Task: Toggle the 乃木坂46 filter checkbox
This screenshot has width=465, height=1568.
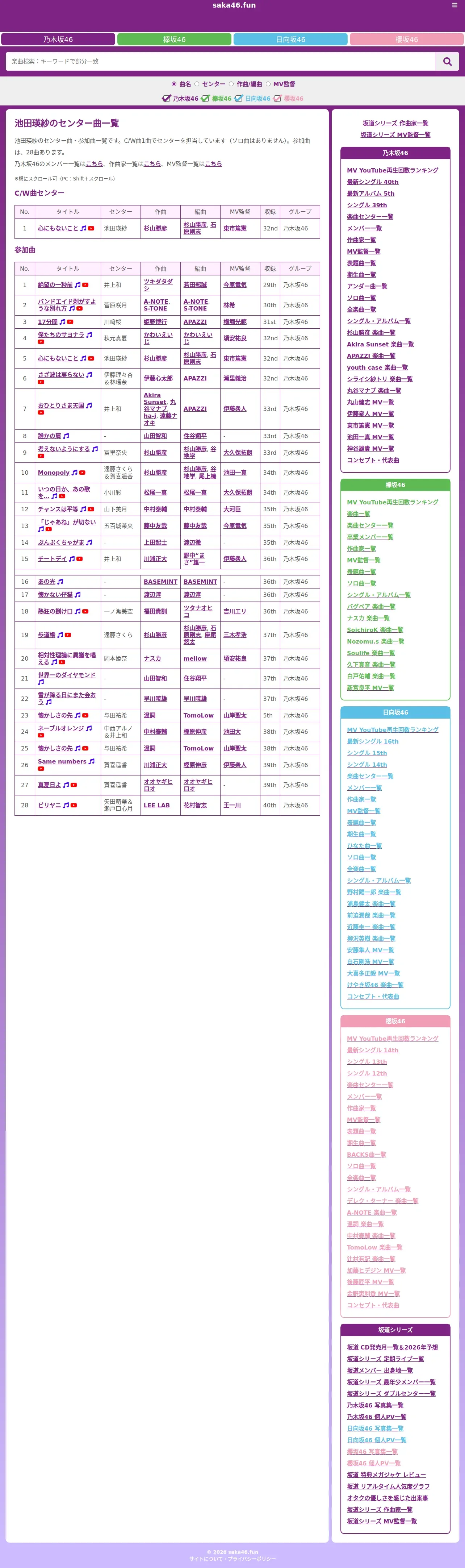Action: pos(166,98)
